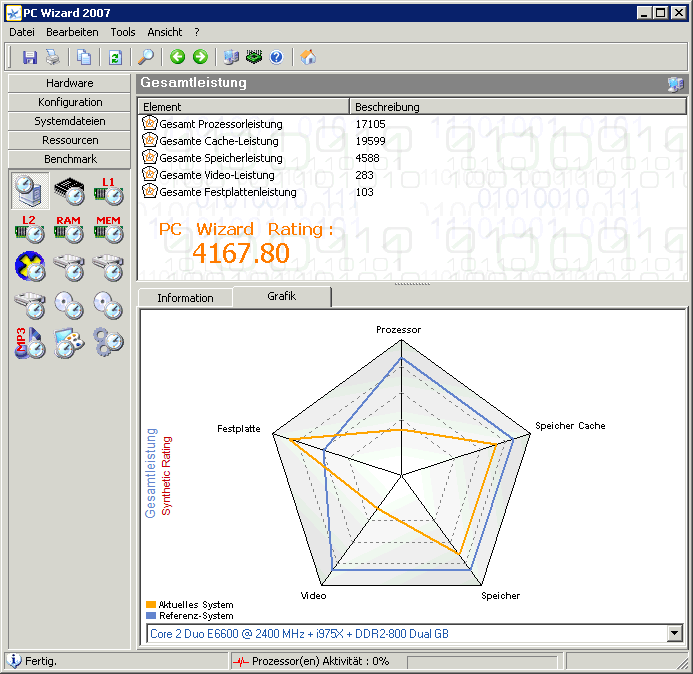
Task: Select the paint palette graphics benchmark icon
Action: click(x=69, y=343)
